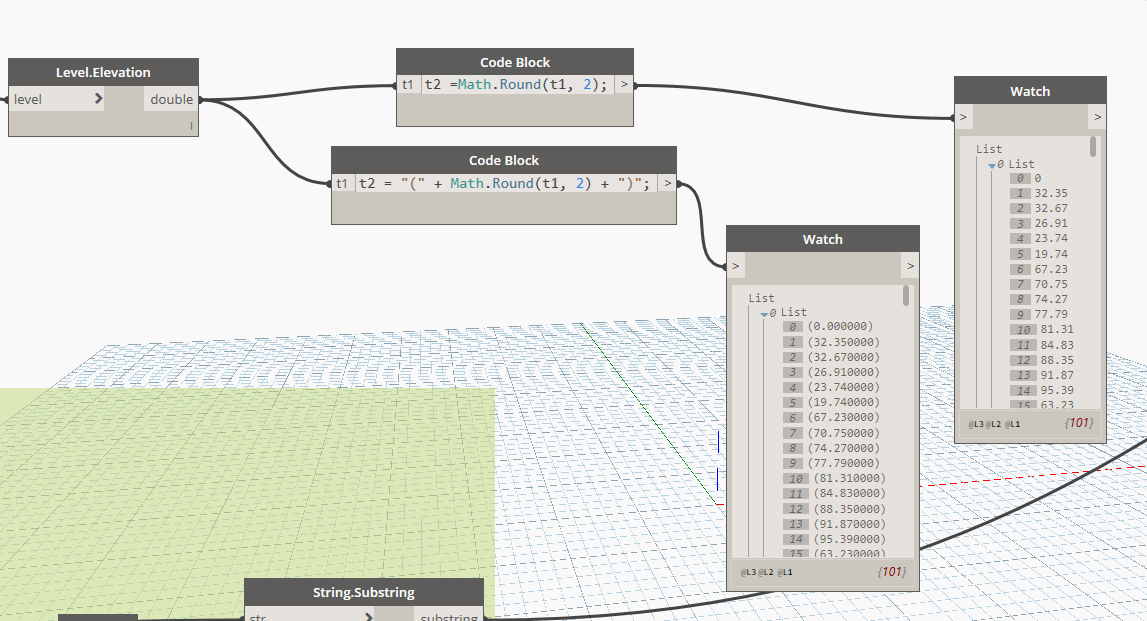Select (32.670000) in the middle Watch list
This screenshot has width=1147, height=621.
click(x=843, y=357)
